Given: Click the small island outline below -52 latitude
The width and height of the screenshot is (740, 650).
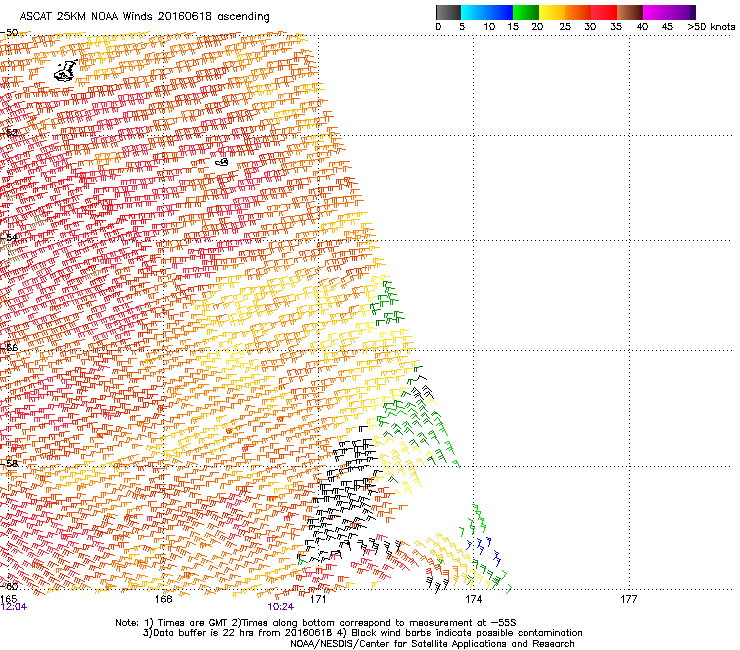Looking at the screenshot, I should coord(222,162).
